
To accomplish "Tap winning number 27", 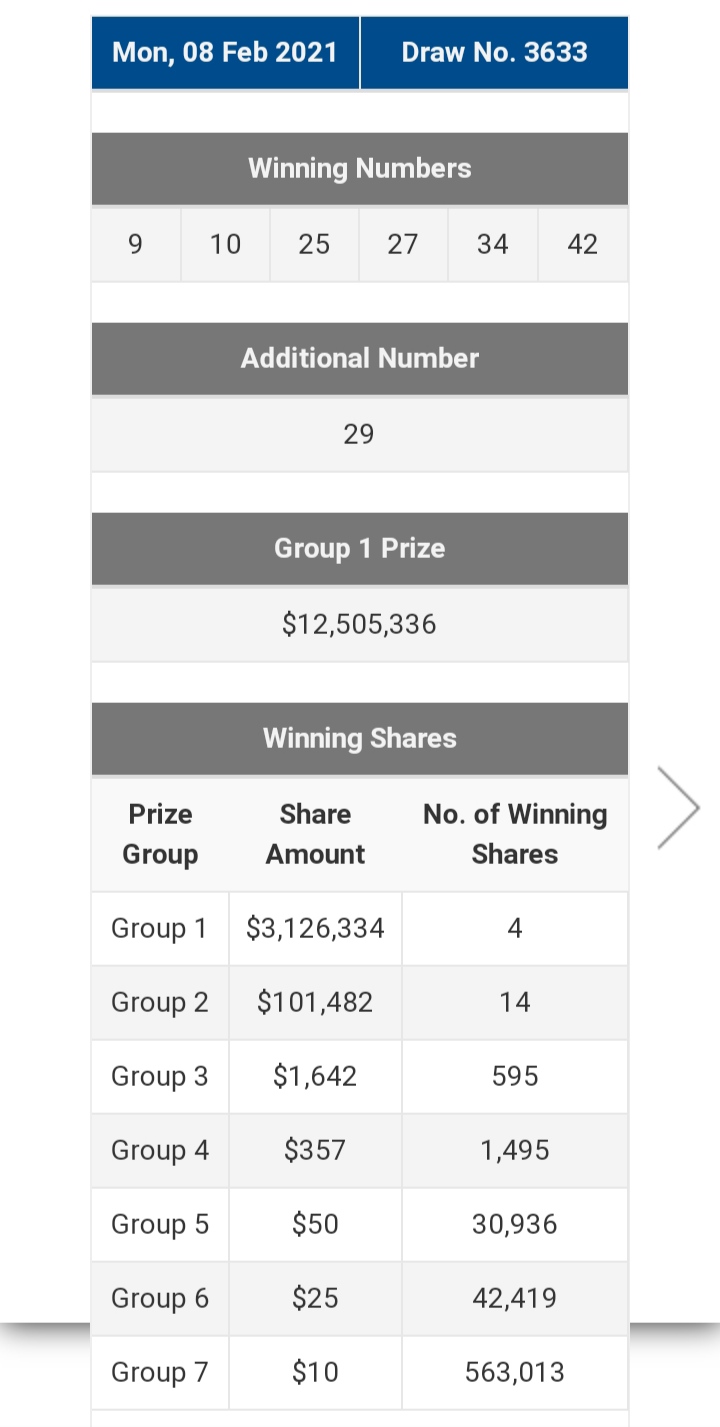I will pyautogui.click(x=403, y=244).
